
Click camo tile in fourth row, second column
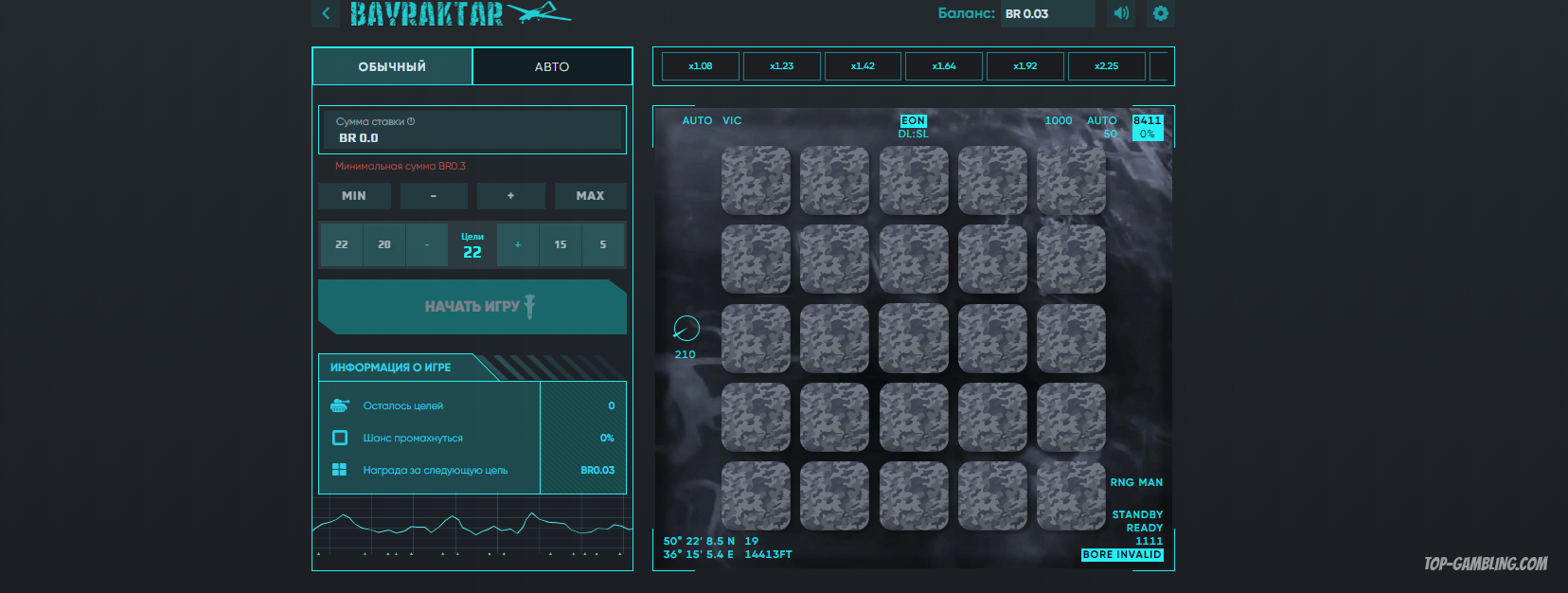pyautogui.click(x=835, y=417)
